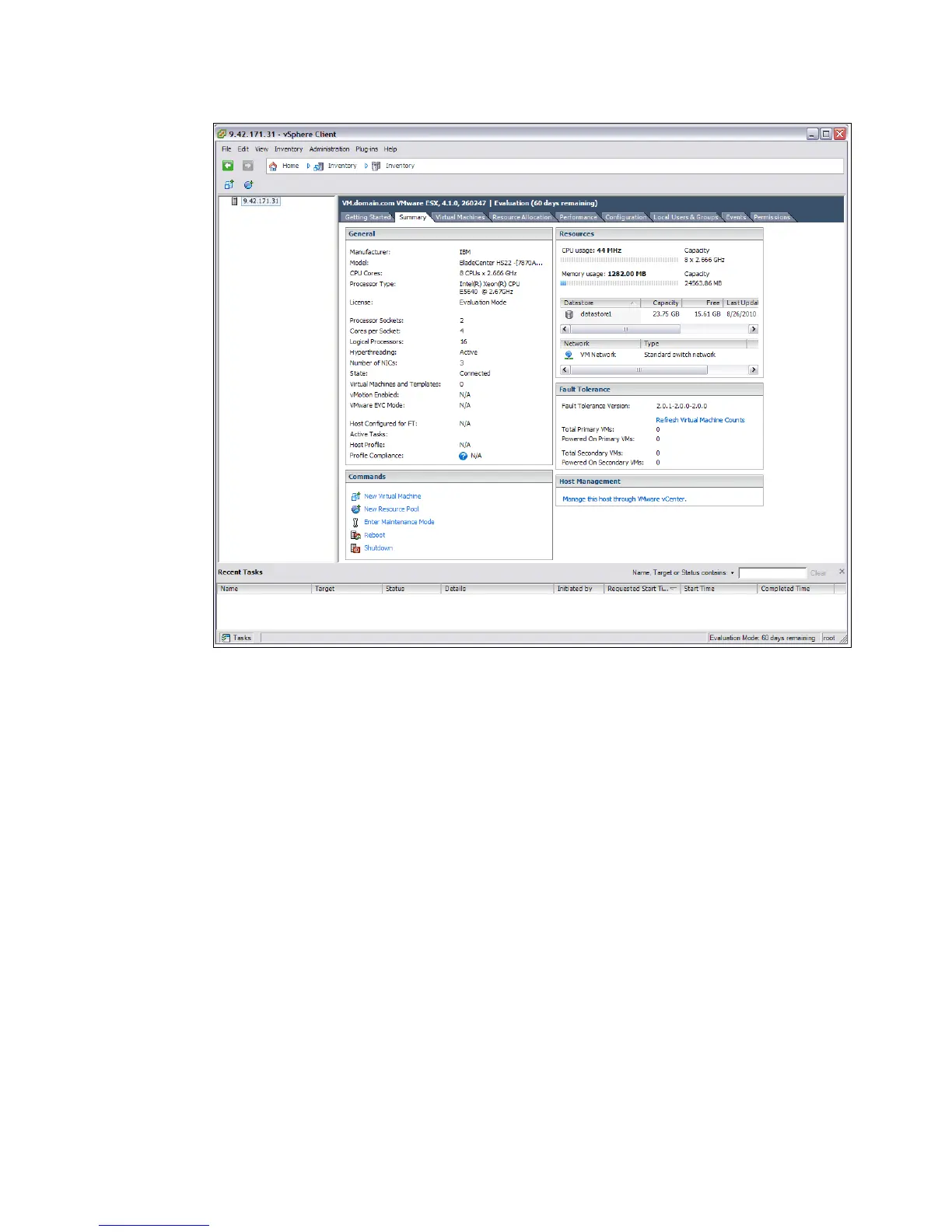Click the Status column header in Recent Tasks

pyautogui.click(x=411, y=589)
